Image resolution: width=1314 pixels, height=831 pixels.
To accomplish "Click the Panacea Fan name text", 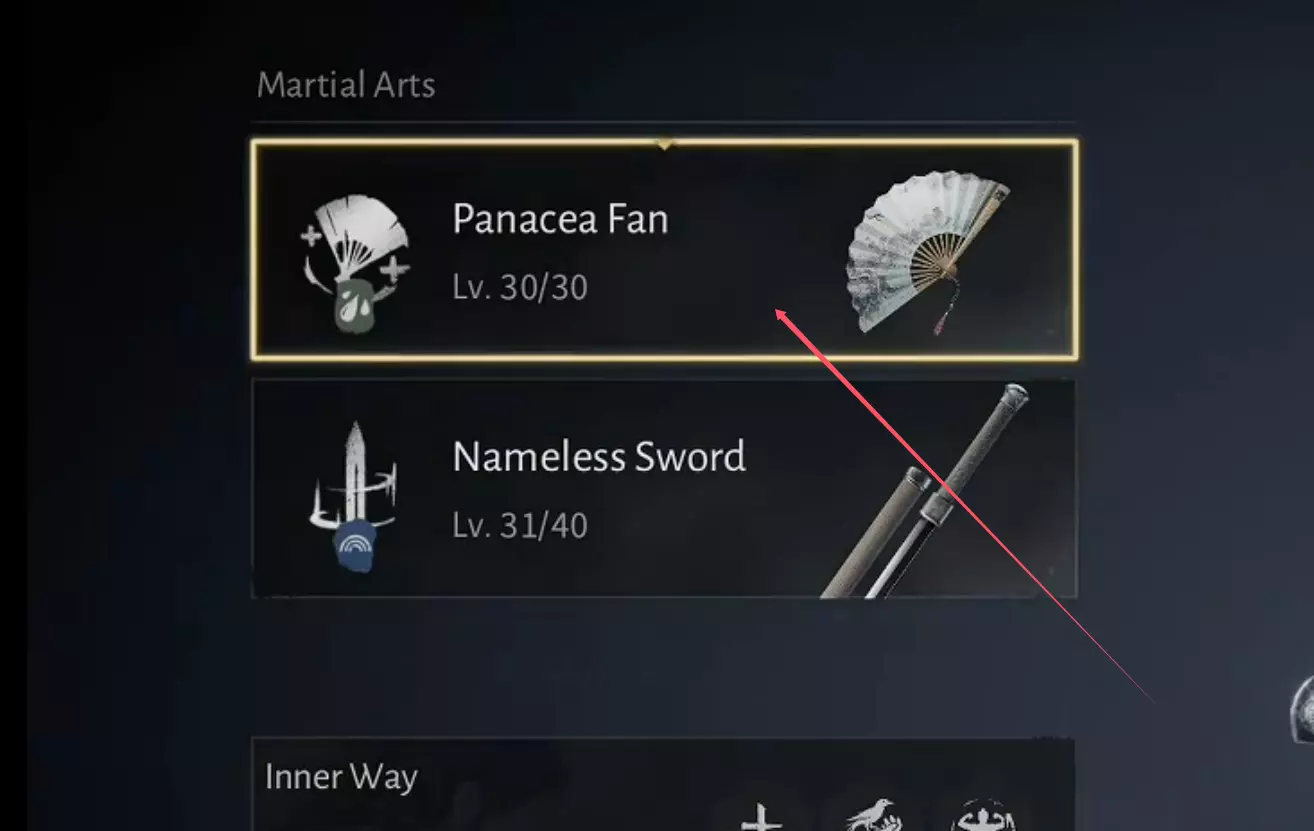I will [560, 219].
